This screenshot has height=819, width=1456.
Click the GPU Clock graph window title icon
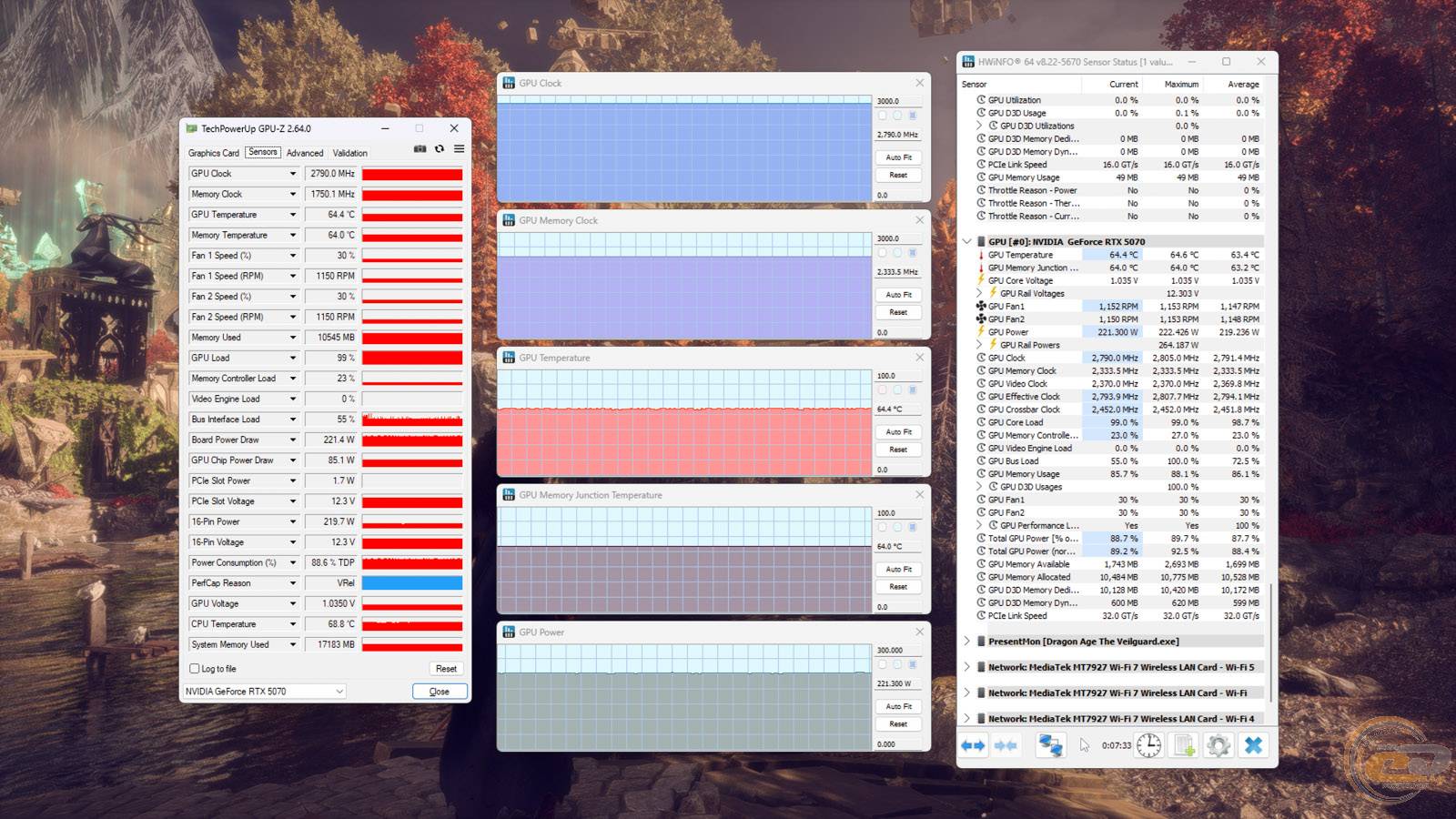(x=509, y=83)
